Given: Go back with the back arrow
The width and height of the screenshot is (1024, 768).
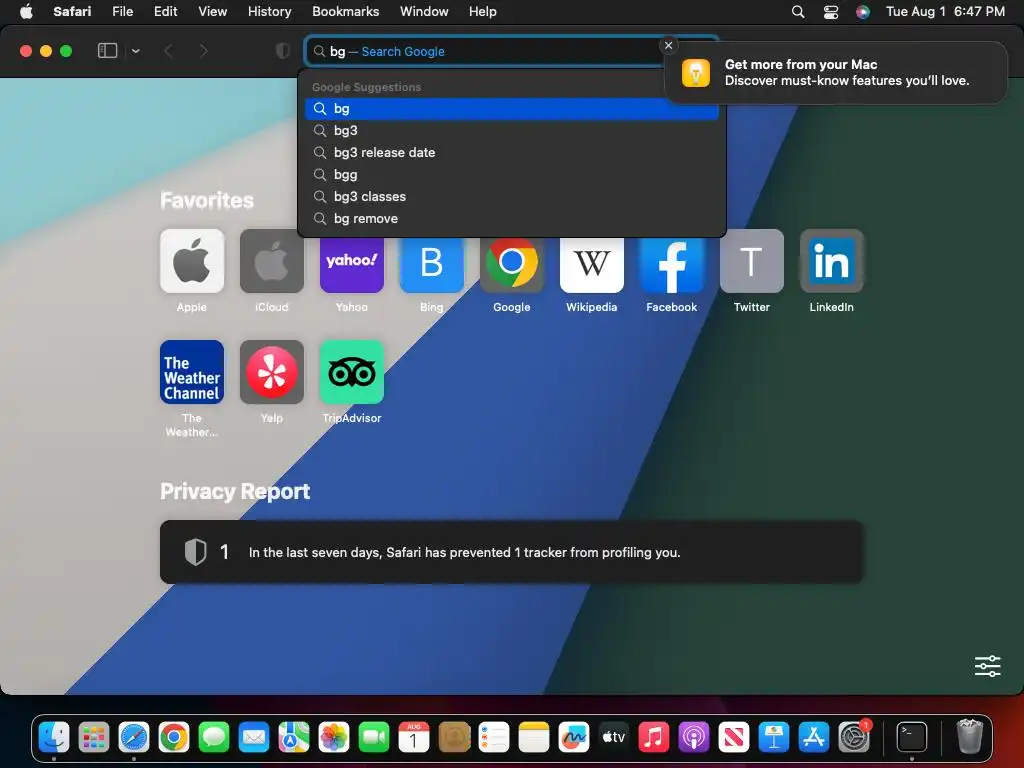Looking at the screenshot, I should [168, 51].
